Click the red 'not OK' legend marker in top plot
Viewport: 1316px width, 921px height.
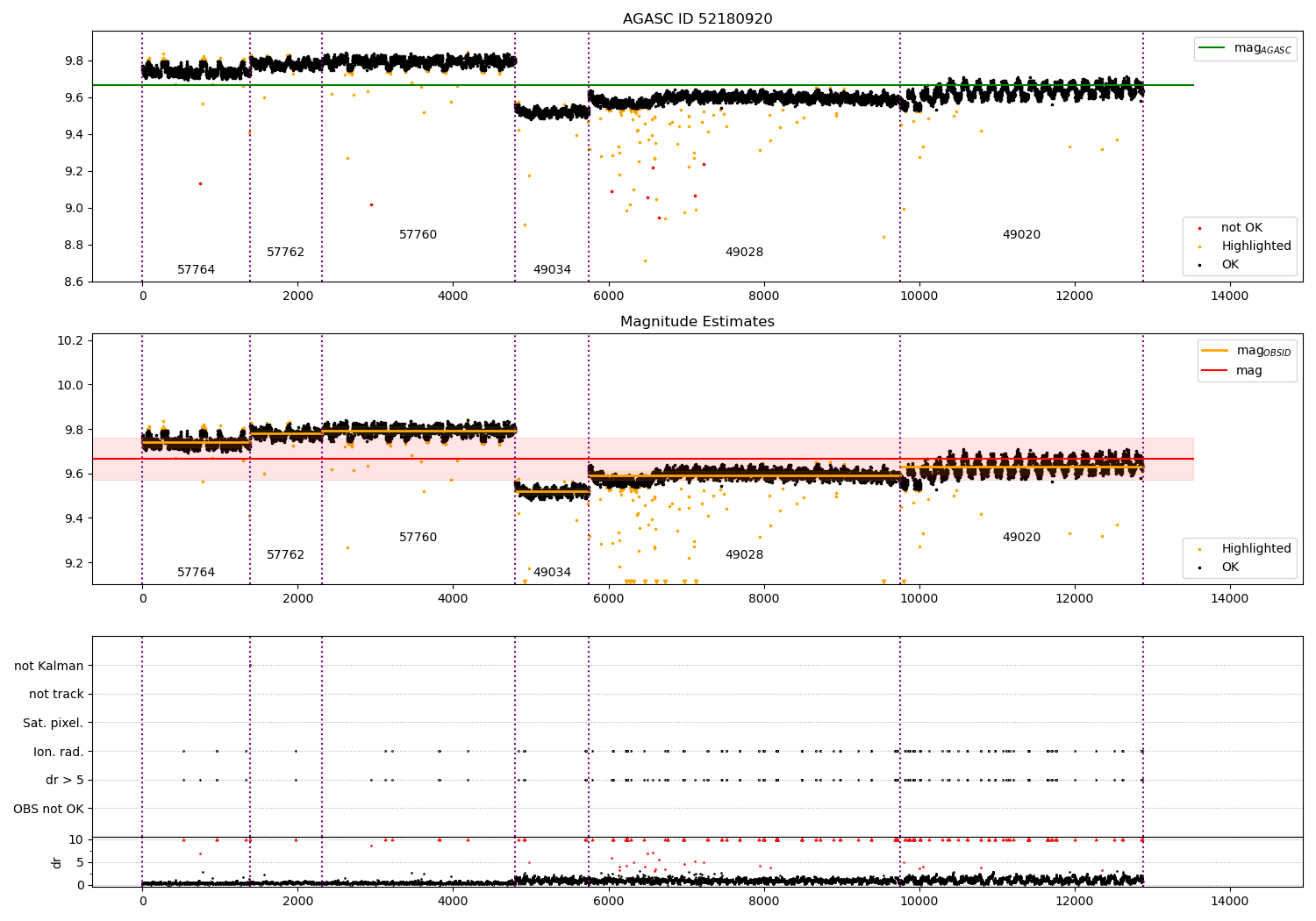pyautogui.click(x=1199, y=228)
